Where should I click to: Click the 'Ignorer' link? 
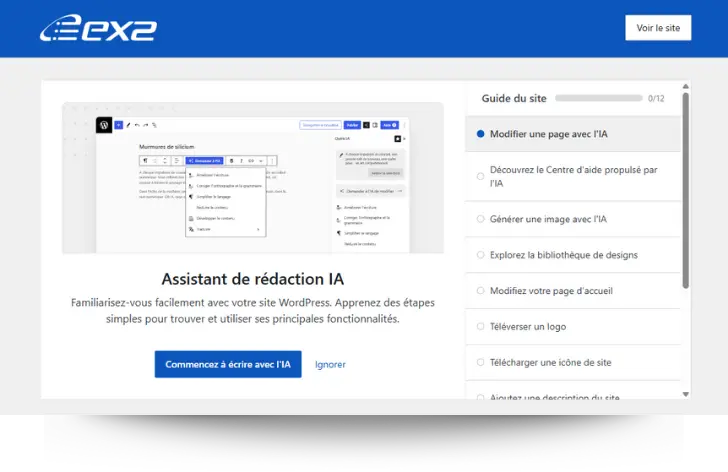point(330,364)
